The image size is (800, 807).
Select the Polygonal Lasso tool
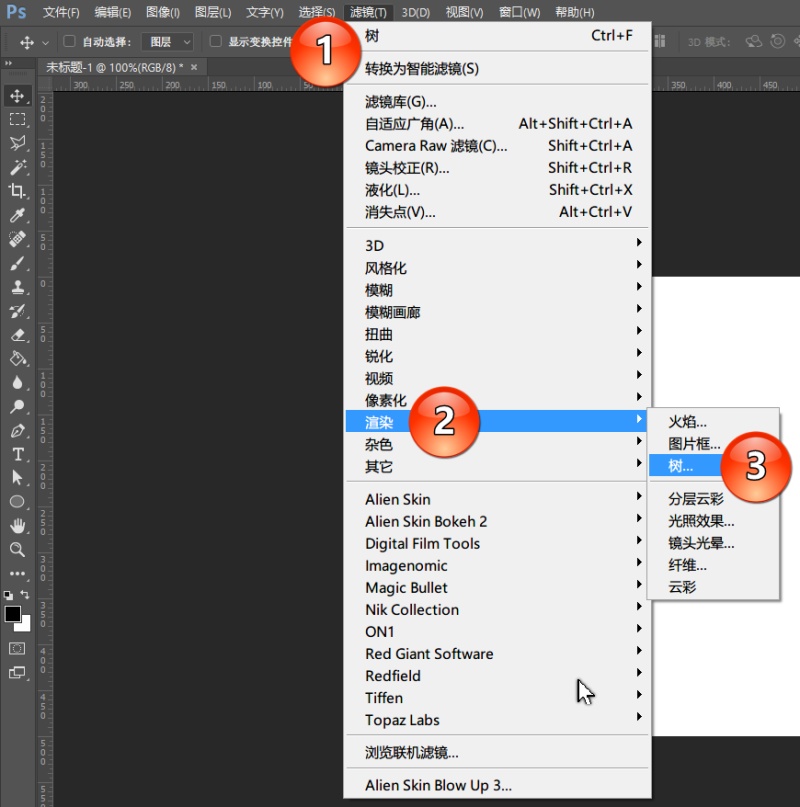pyautogui.click(x=17, y=143)
